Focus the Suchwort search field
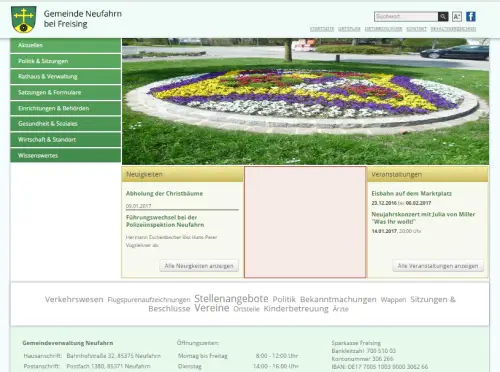Image resolution: width=500 pixels, height=372 pixels. (406, 16)
